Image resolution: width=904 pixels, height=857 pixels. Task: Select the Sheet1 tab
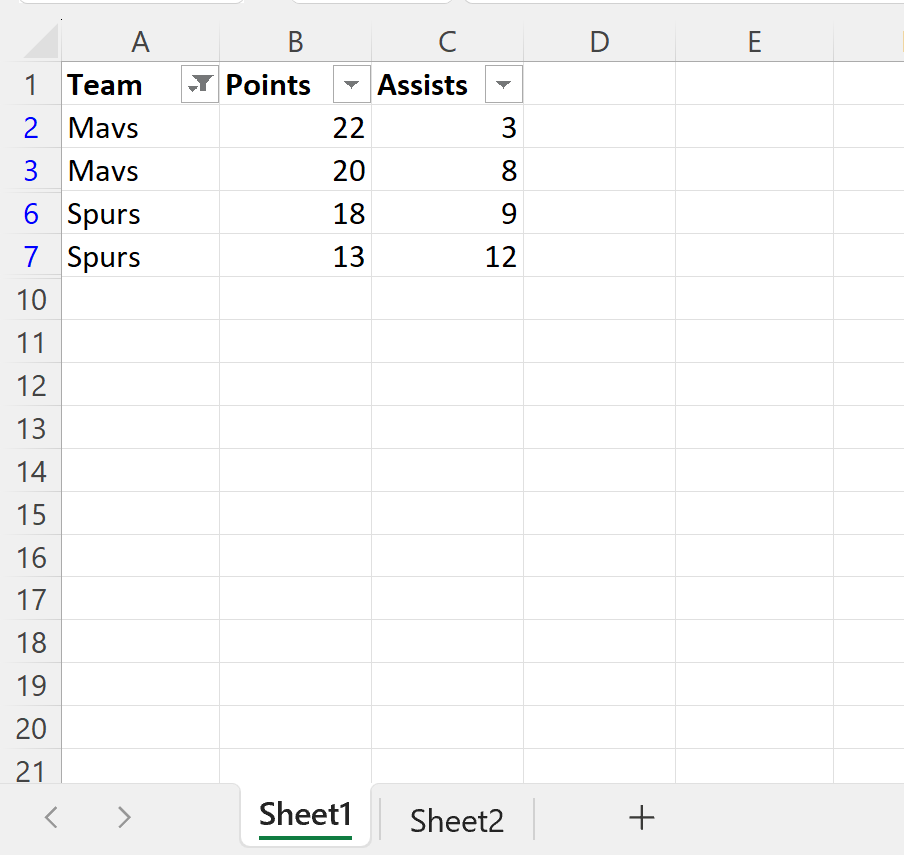pyautogui.click(x=305, y=816)
